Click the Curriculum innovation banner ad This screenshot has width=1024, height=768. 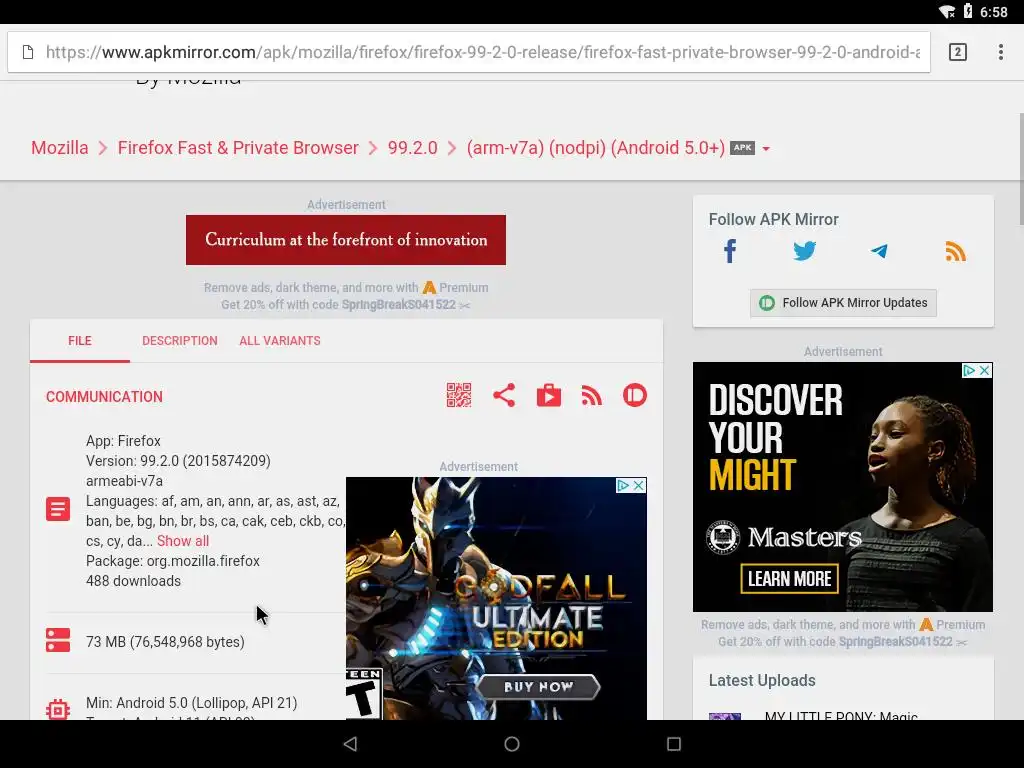(x=345, y=240)
